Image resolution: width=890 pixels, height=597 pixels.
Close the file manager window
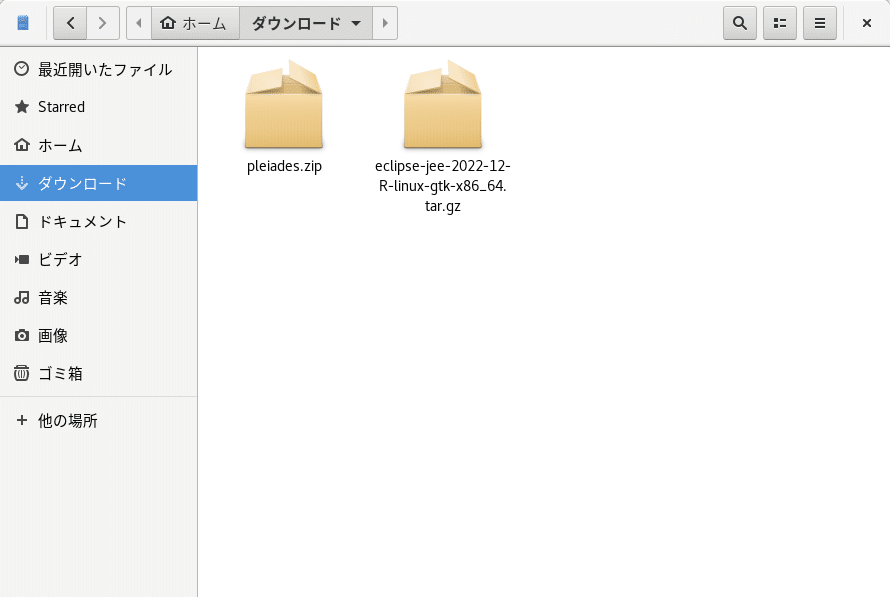pyautogui.click(x=867, y=23)
